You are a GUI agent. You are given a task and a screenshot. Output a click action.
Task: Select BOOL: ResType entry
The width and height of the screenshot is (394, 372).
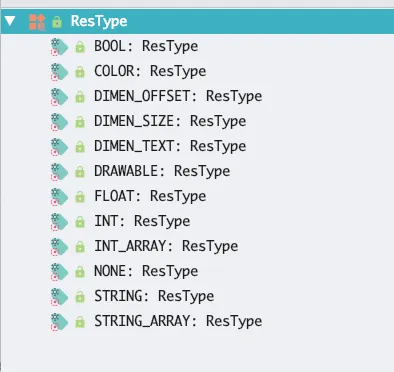[146, 46]
